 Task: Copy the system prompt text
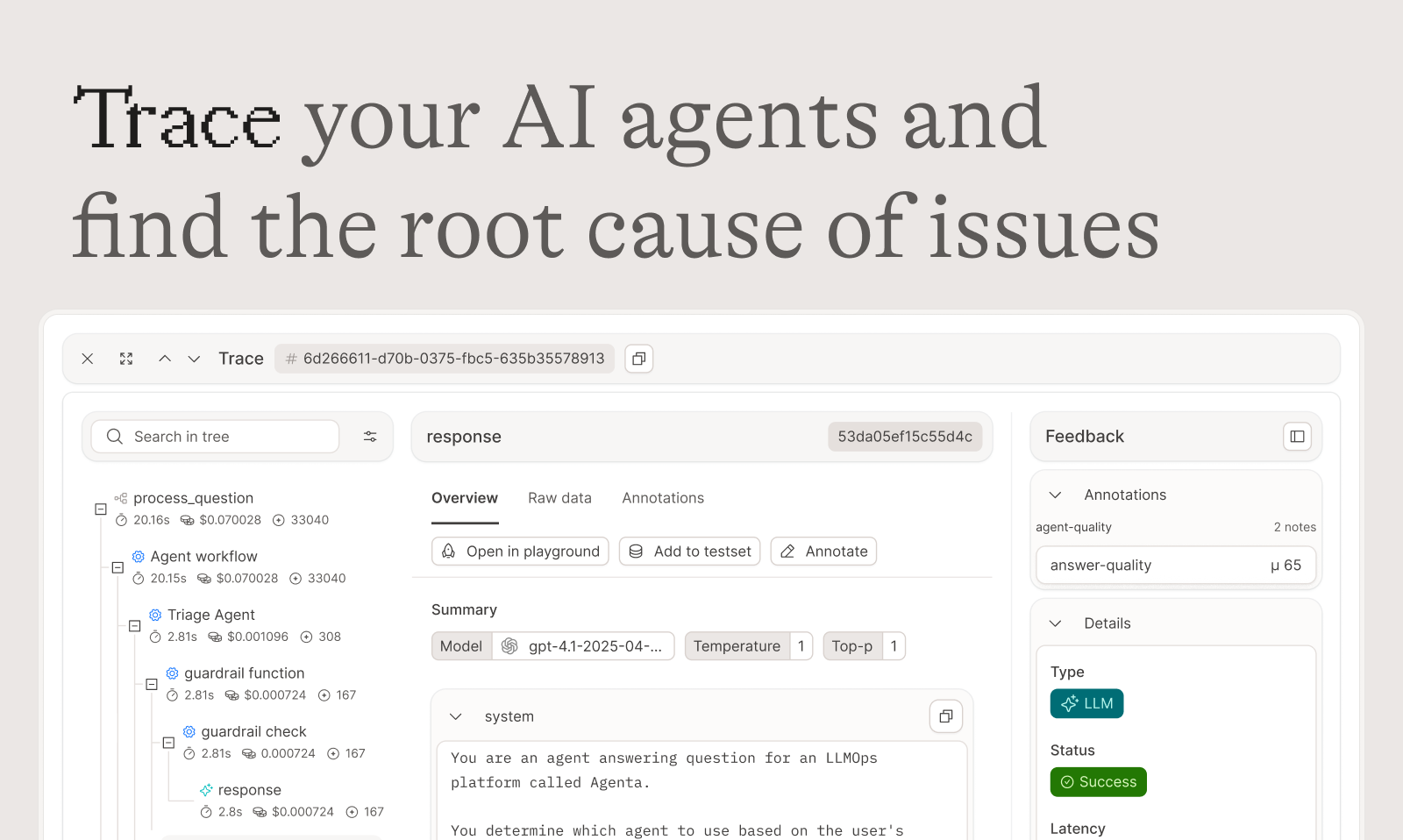point(945,716)
